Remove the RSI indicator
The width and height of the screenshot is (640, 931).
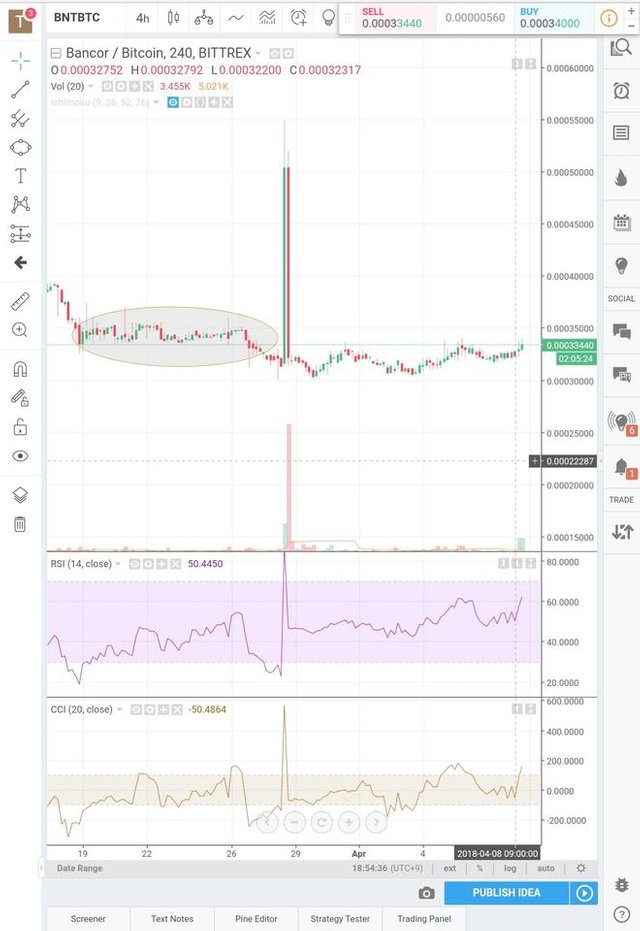tap(176, 563)
